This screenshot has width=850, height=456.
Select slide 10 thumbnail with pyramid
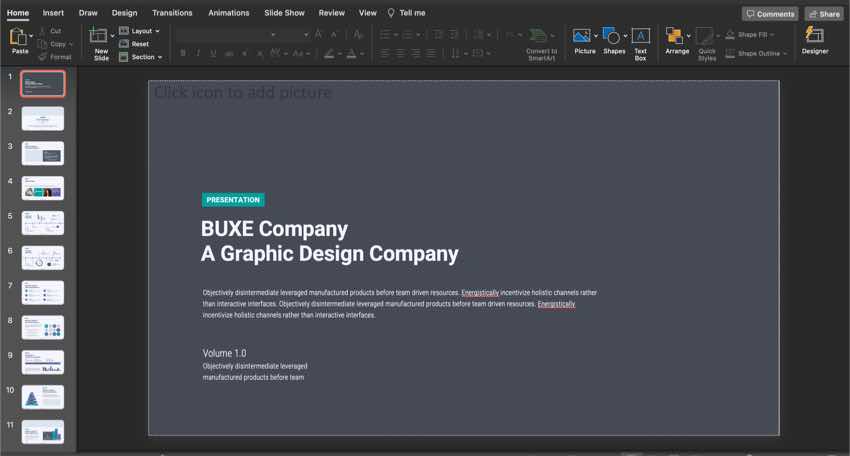pos(43,397)
